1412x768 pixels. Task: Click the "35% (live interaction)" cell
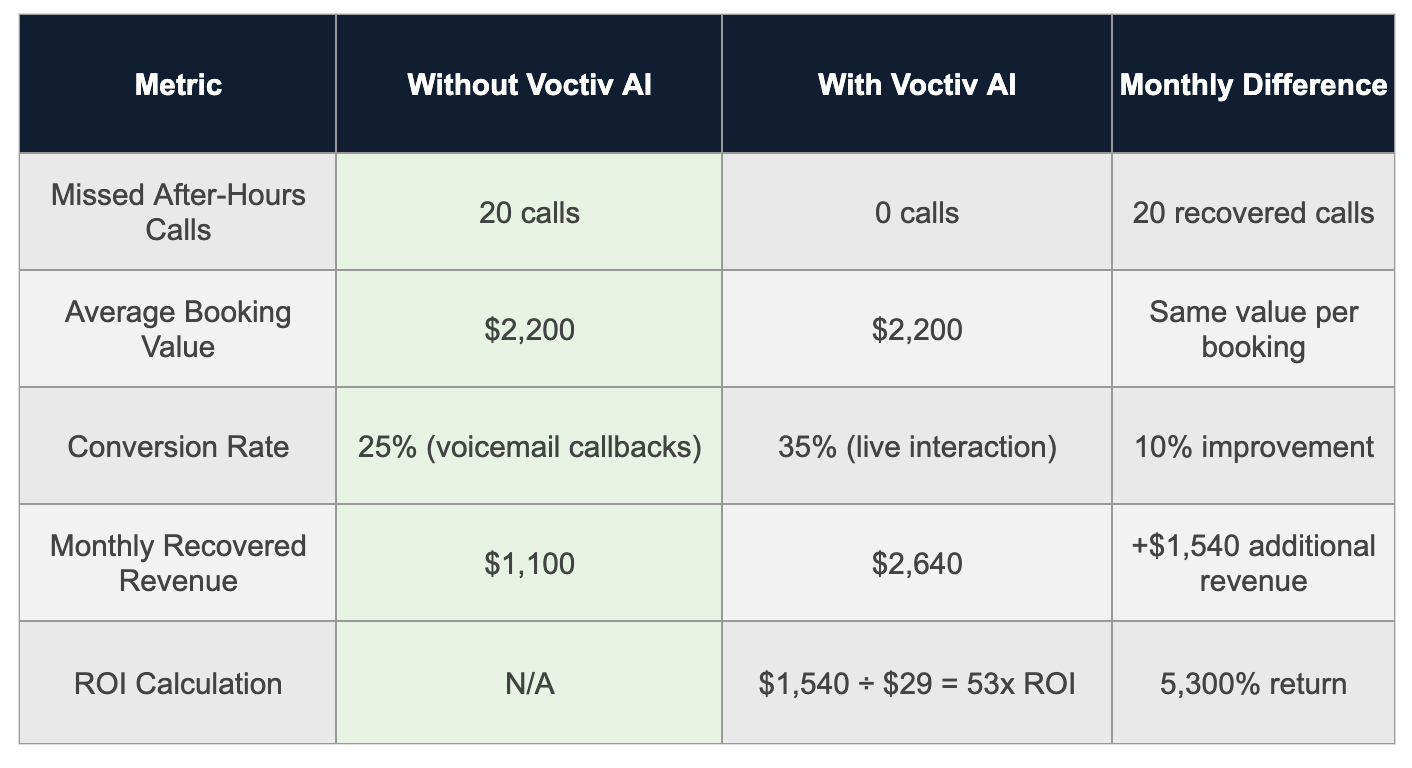coord(917,446)
